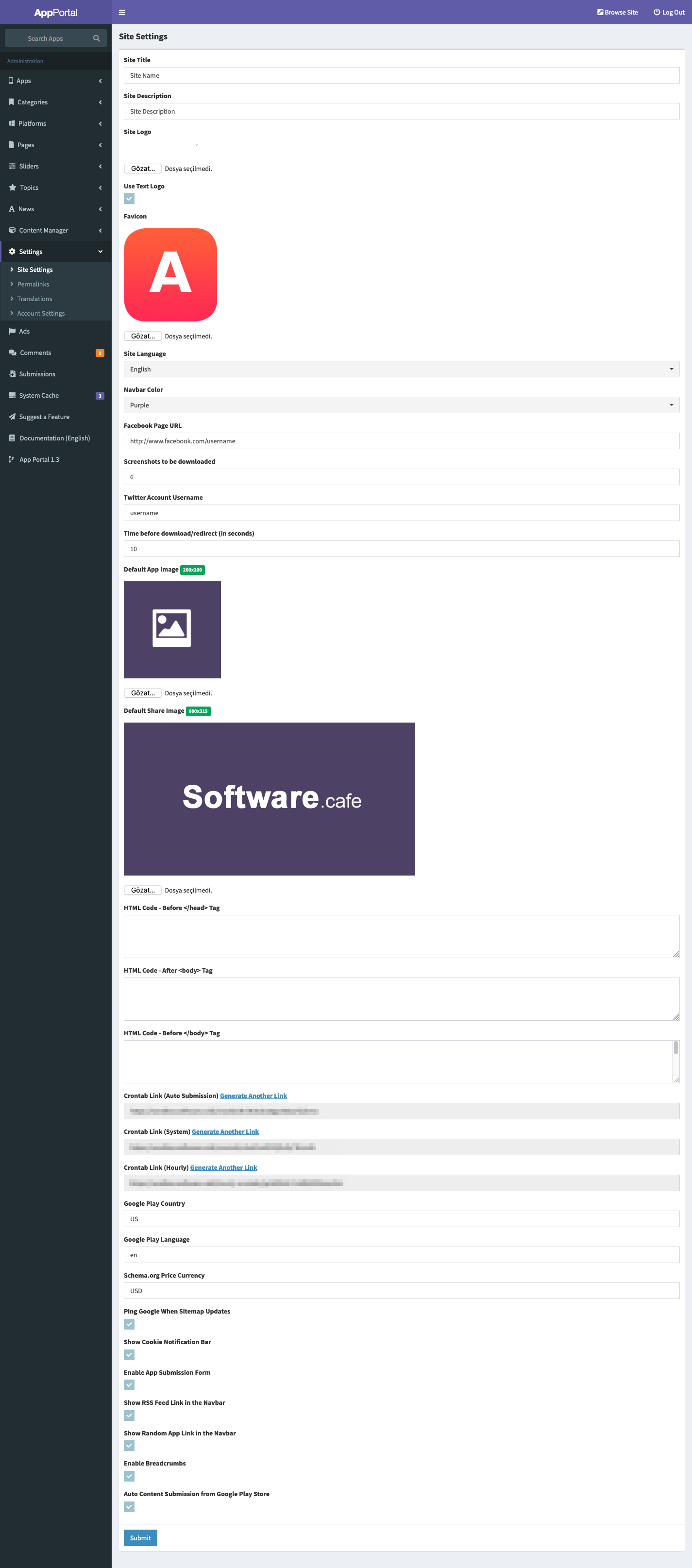Disable the Enable Breadcrumbs checkbox

[x=129, y=1476]
